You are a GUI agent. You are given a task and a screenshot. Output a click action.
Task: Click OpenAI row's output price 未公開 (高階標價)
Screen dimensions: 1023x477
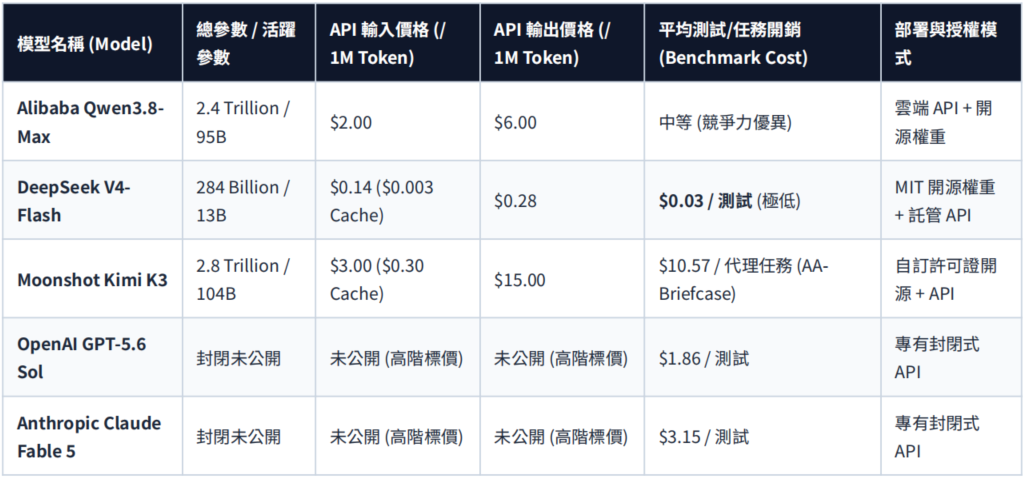pyautogui.click(x=562, y=358)
